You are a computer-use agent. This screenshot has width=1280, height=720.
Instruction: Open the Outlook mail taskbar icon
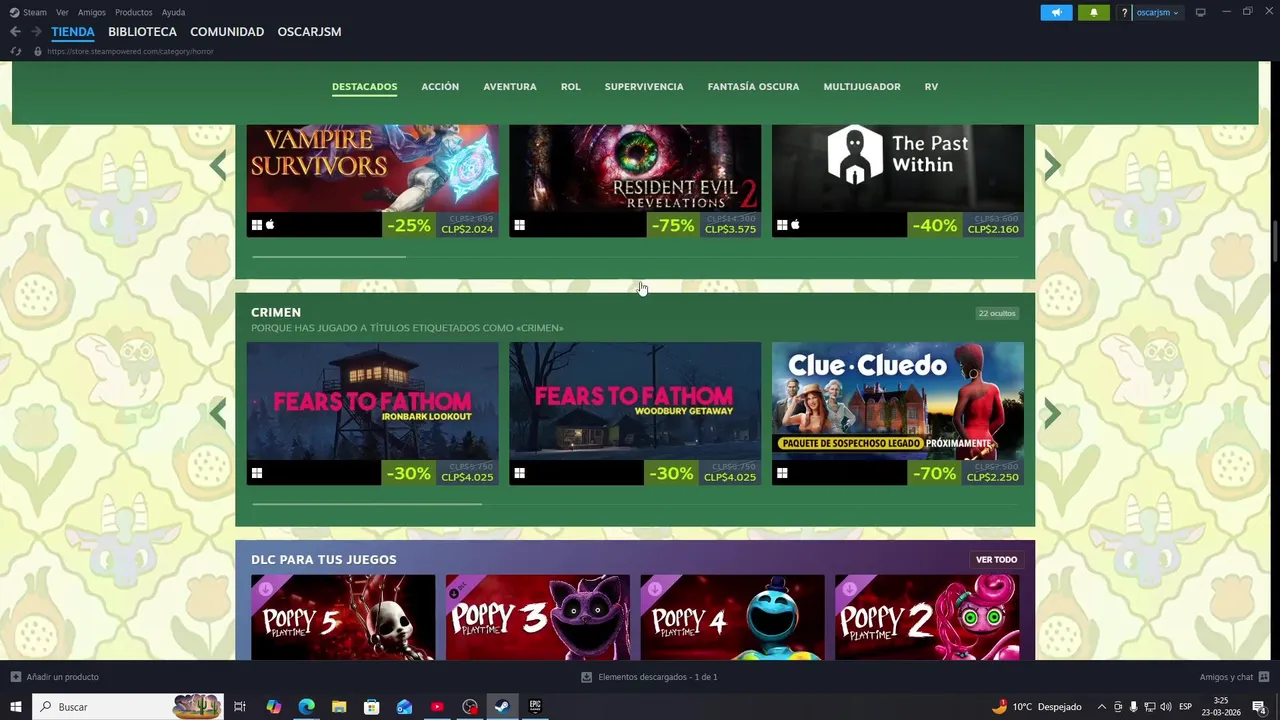[404, 707]
